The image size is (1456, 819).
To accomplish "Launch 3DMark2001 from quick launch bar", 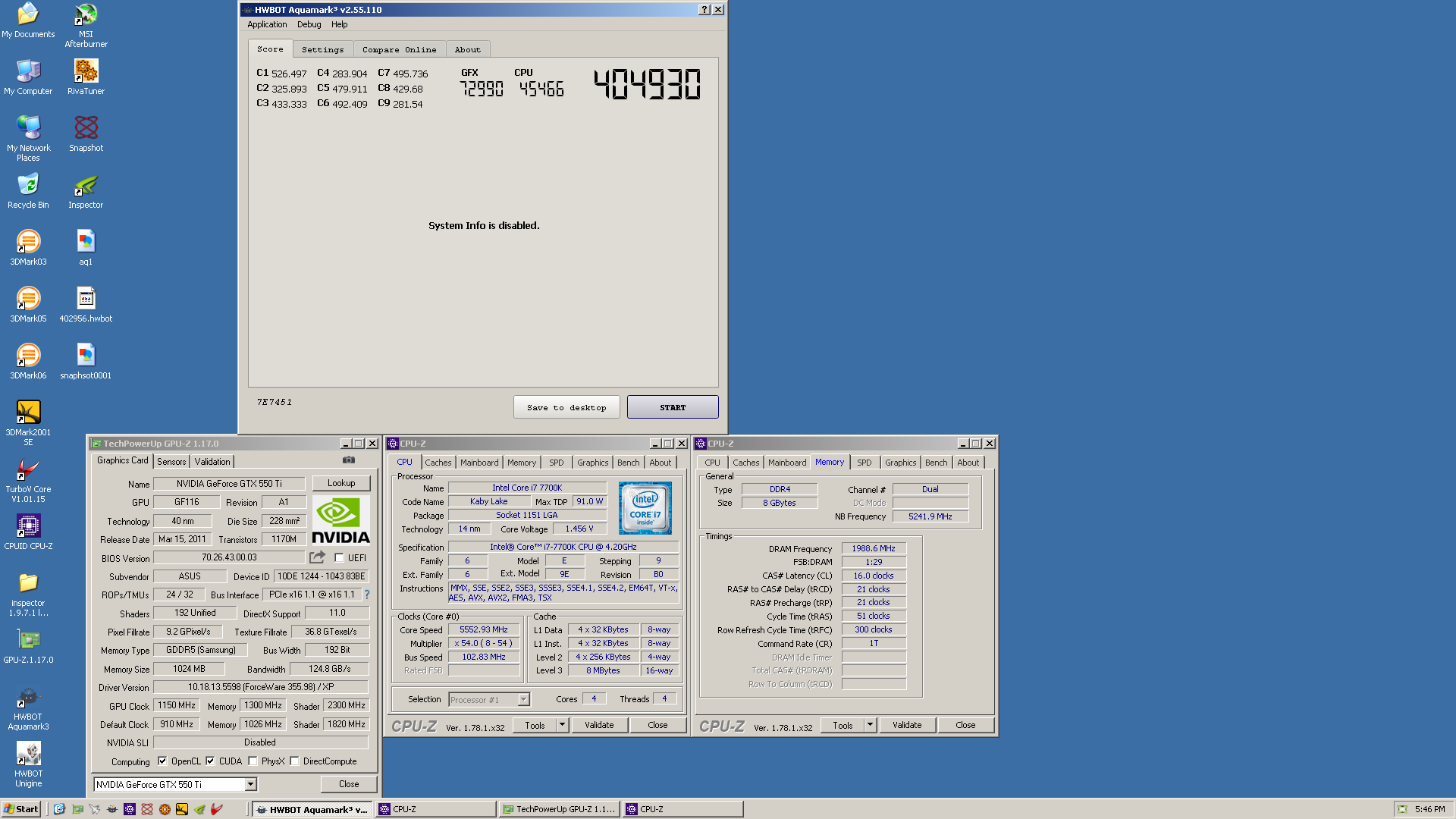I will point(182,809).
